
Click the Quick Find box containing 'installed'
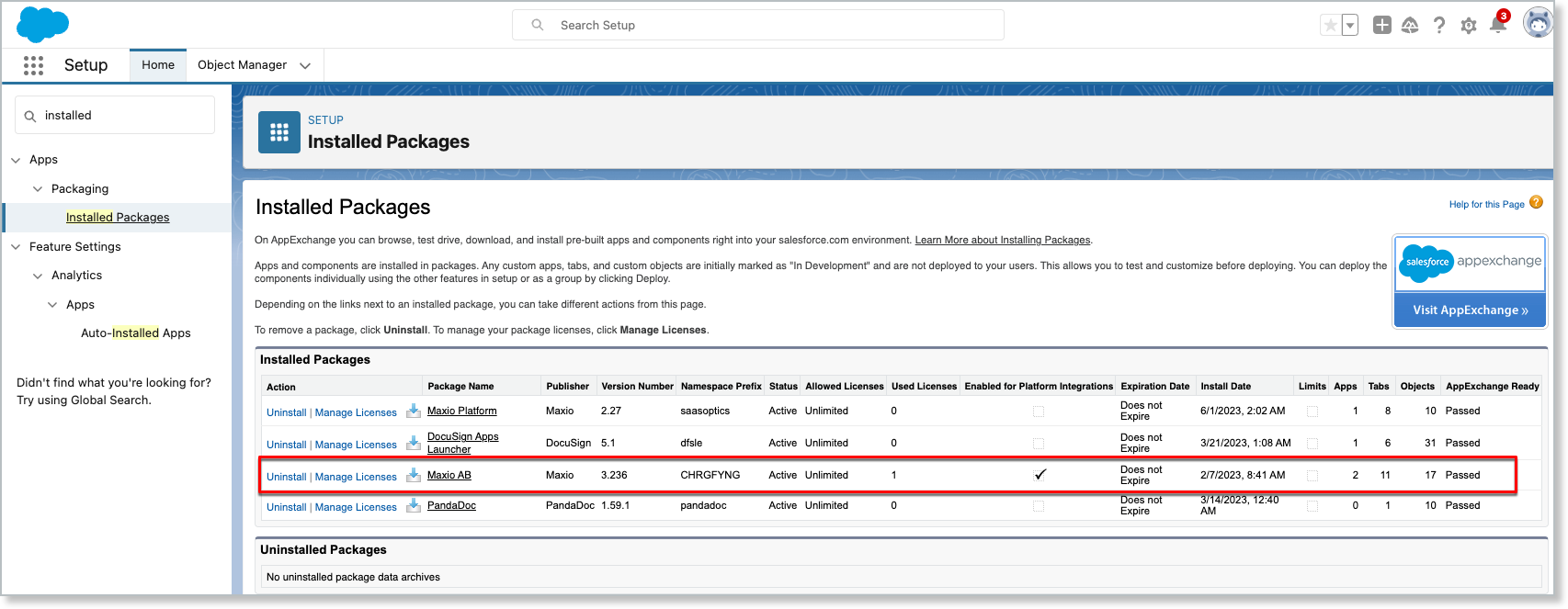pos(115,116)
